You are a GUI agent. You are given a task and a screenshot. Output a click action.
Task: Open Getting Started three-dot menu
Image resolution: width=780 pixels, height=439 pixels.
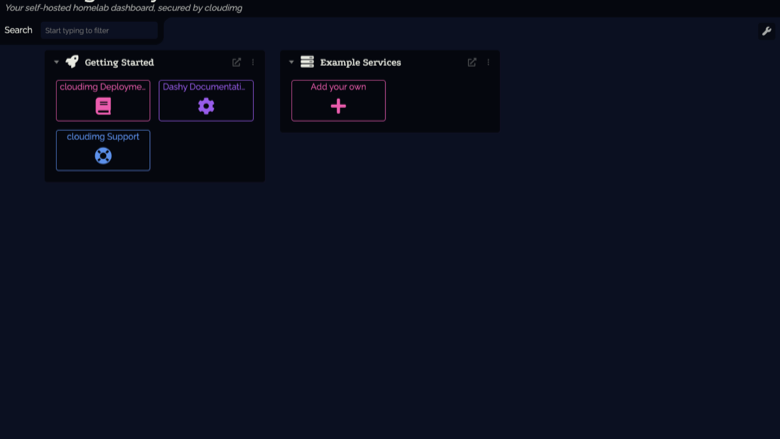pyautogui.click(x=253, y=62)
